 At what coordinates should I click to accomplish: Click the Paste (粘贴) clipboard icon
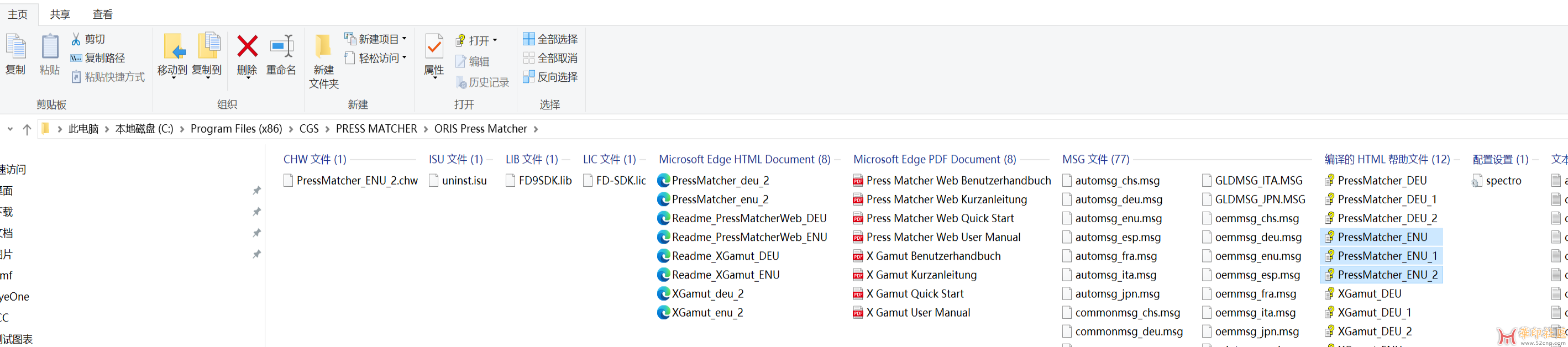(x=50, y=47)
